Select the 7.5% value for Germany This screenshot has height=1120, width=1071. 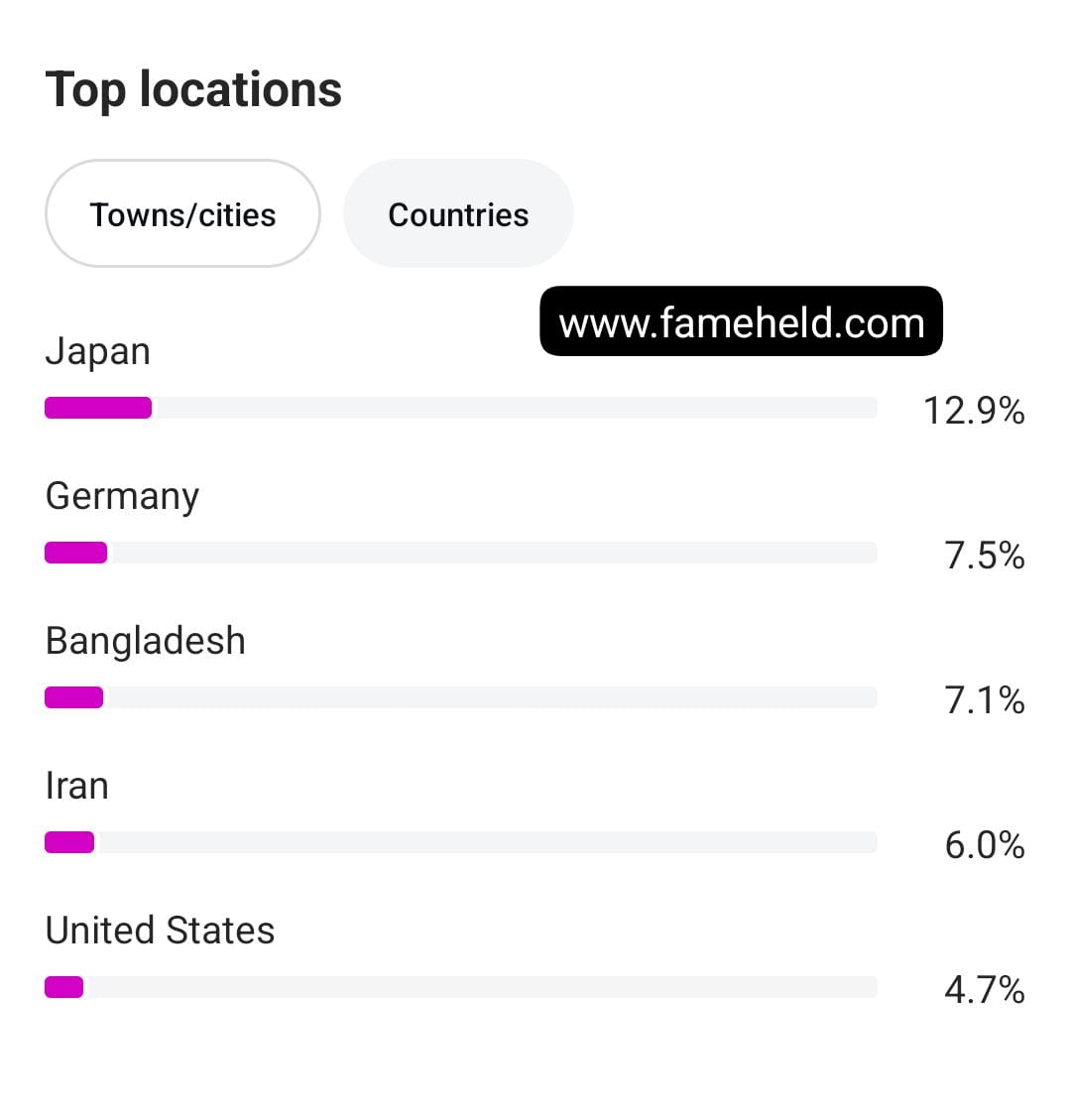coord(985,555)
